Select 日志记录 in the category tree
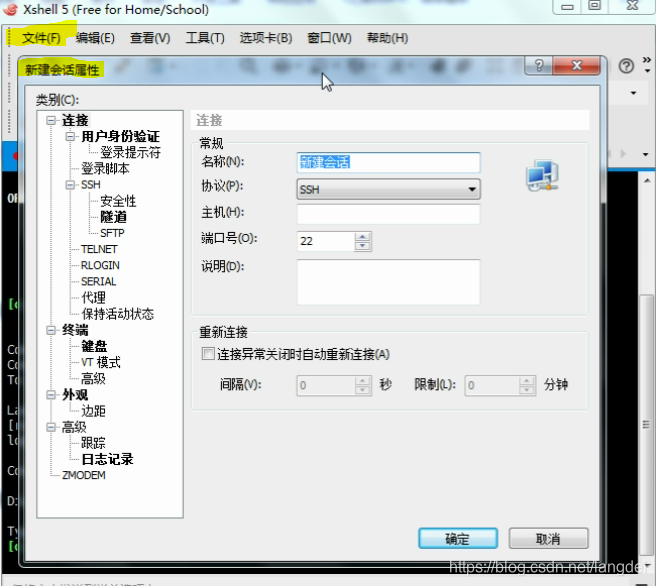Viewport: 656px width, 586px height. click(107, 459)
